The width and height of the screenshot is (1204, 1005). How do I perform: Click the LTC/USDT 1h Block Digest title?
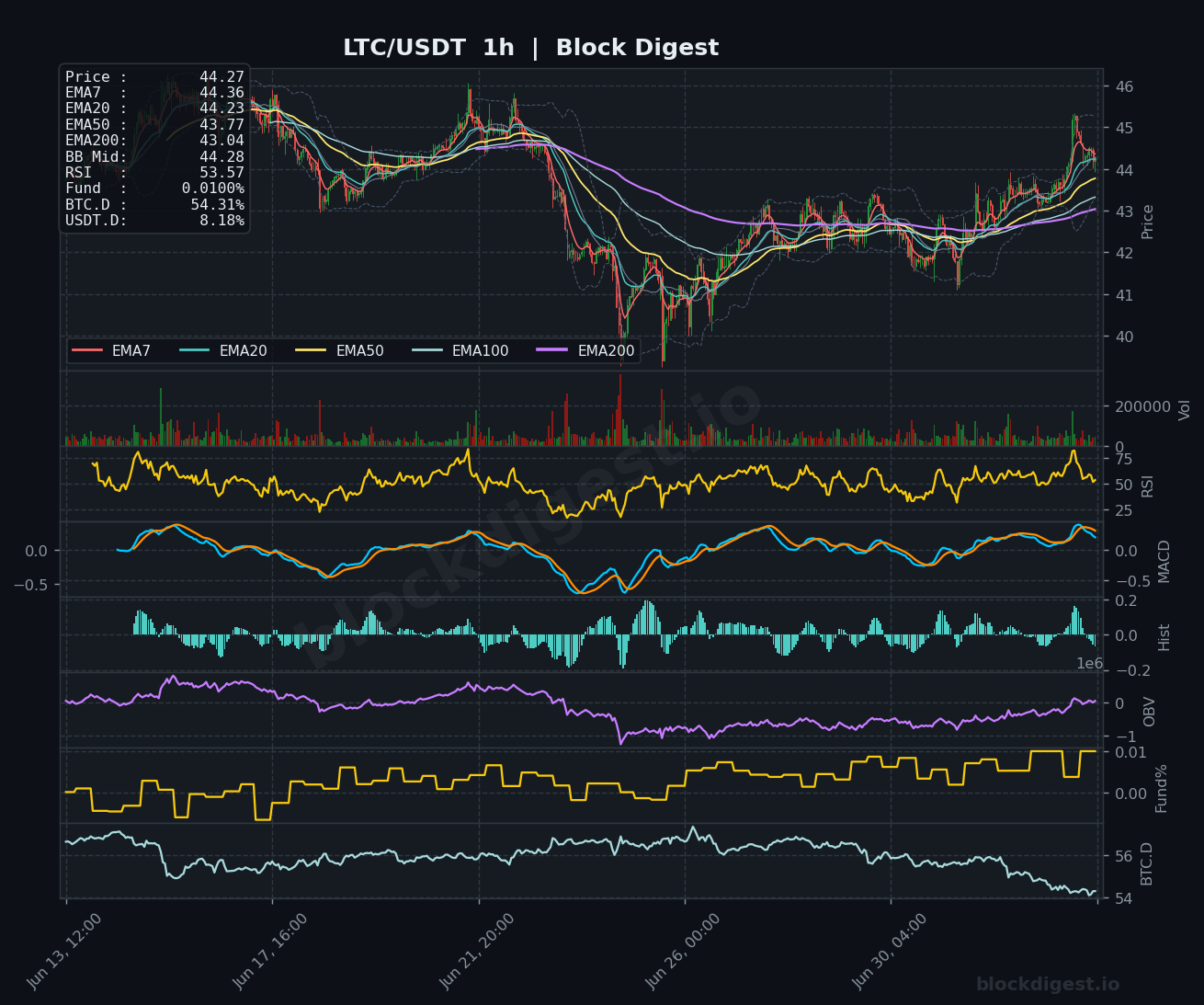pos(530,48)
